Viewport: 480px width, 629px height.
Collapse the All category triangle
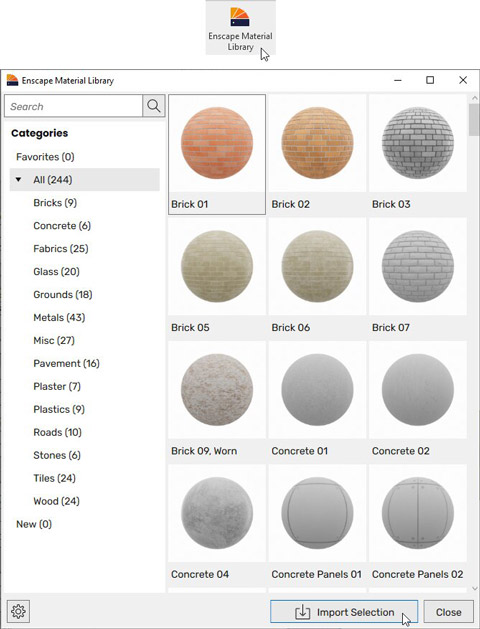[18, 179]
